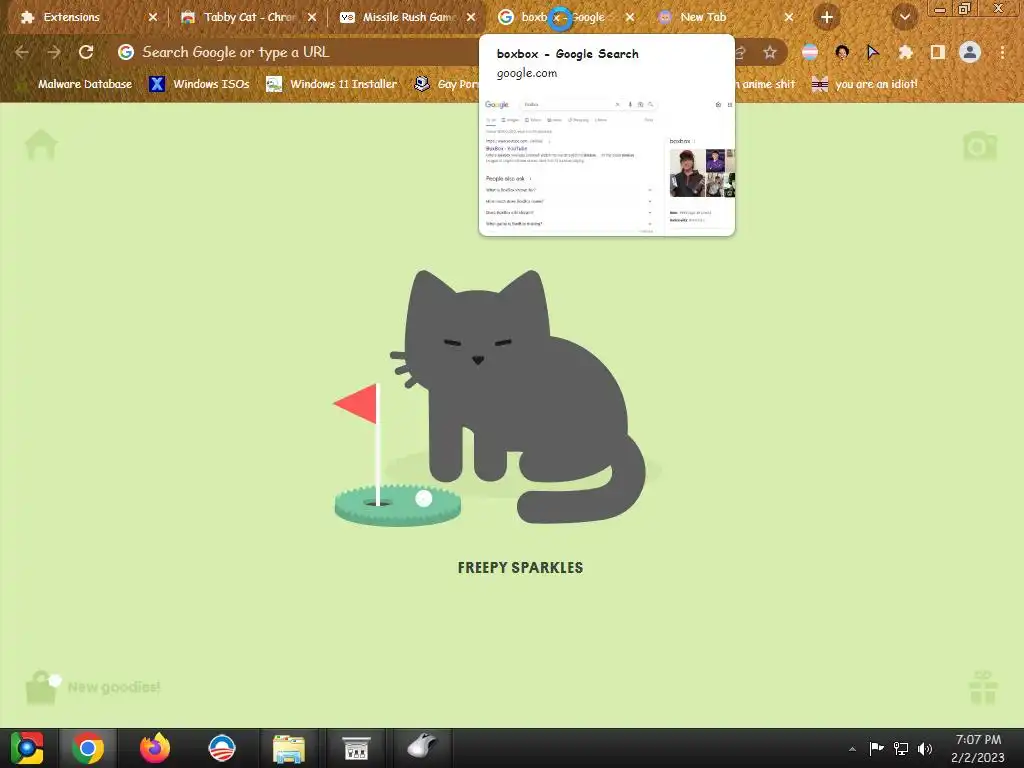Open the Malware Database bookmark
Screen dimensions: 1024x768
77,84
